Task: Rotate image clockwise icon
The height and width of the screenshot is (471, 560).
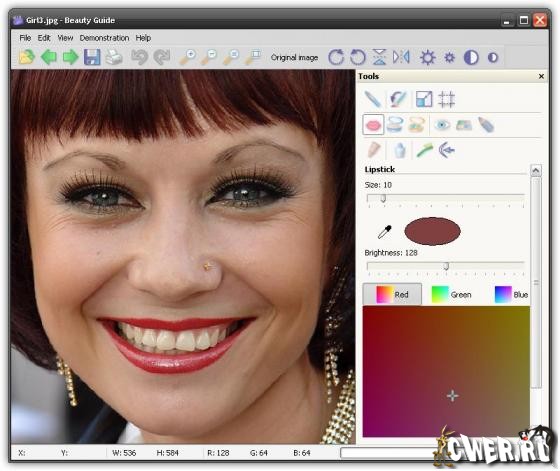Action: (336, 57)
